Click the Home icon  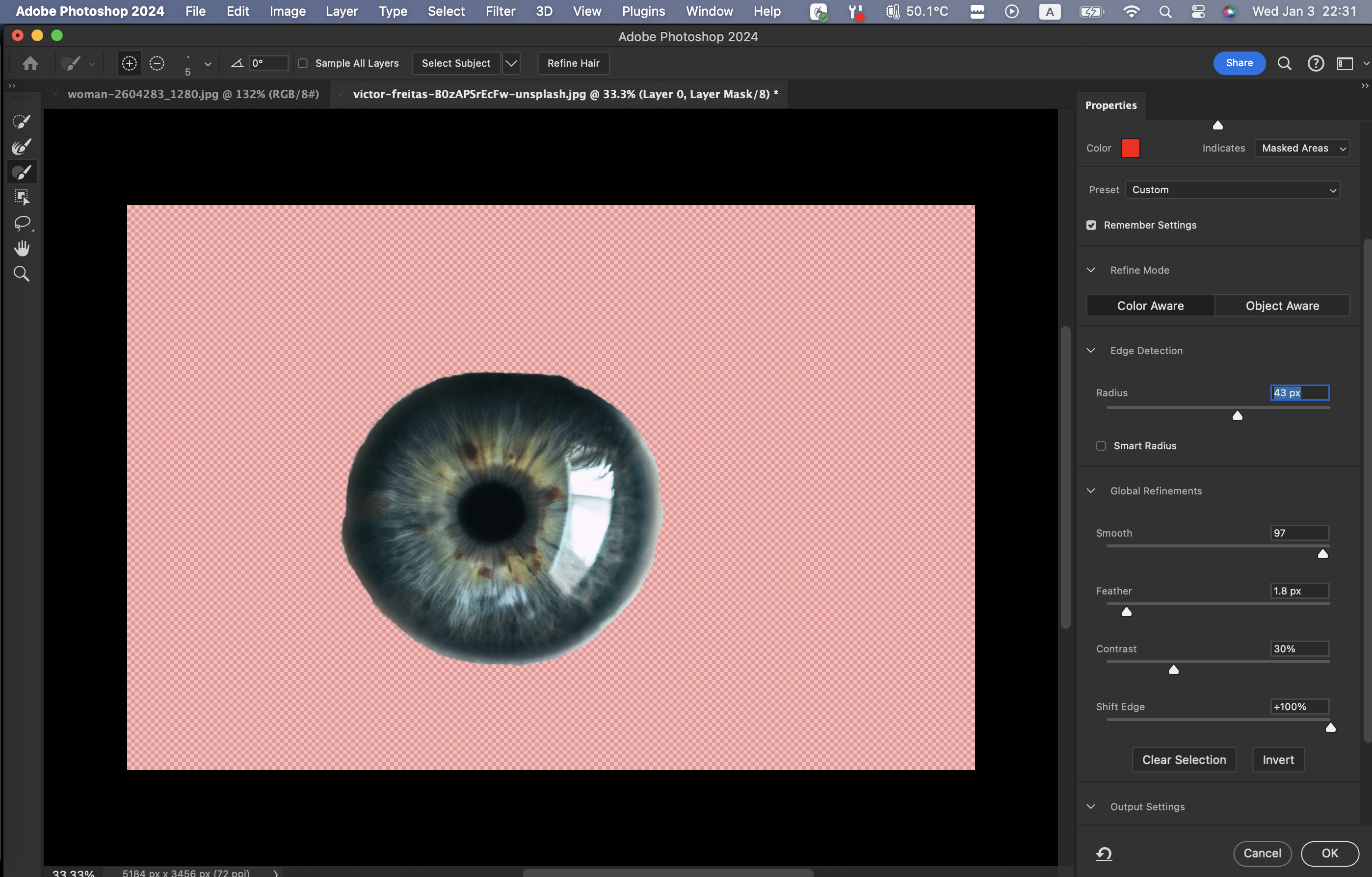point(30,63)
